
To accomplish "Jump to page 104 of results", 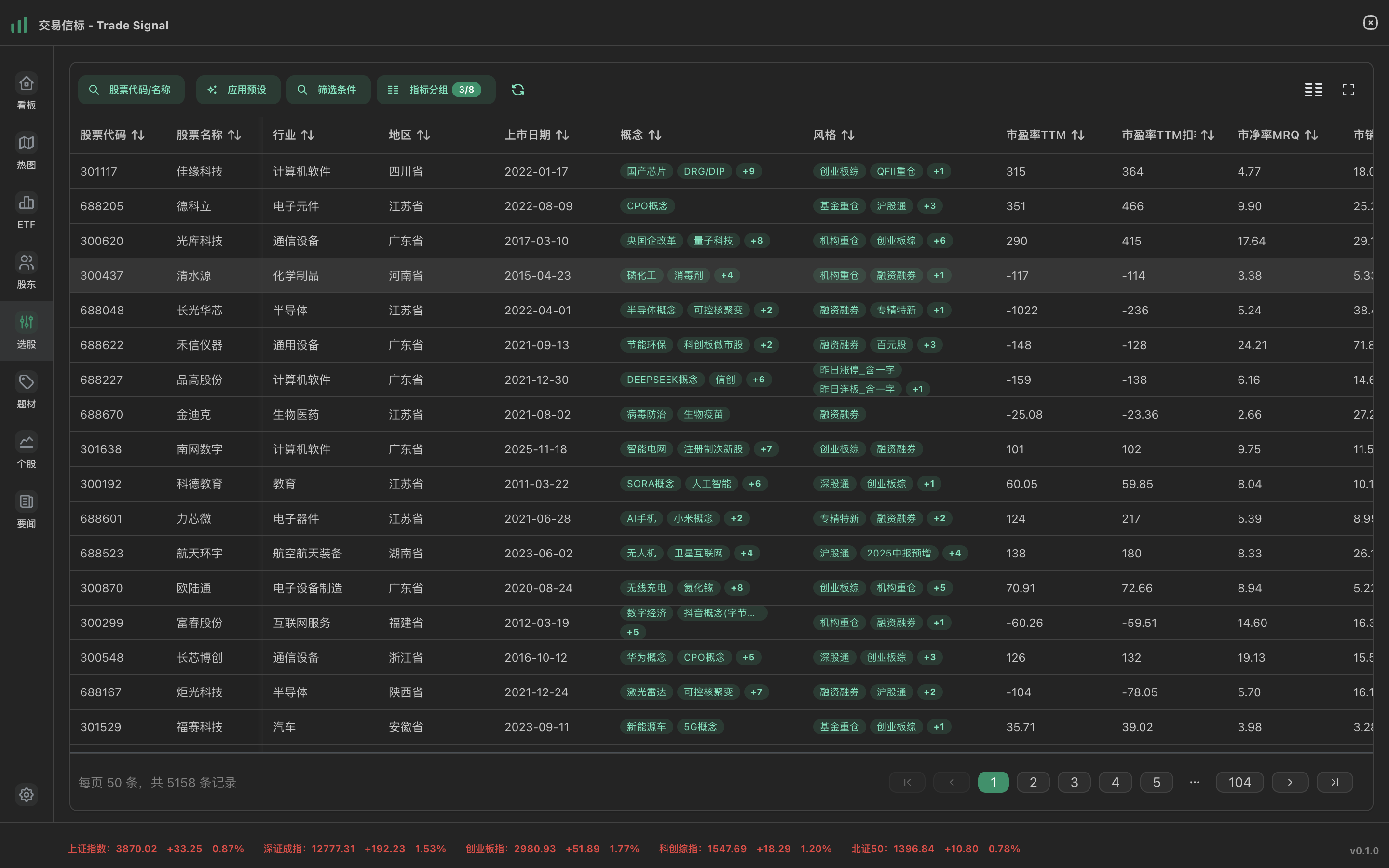I will click(1239, 782).
